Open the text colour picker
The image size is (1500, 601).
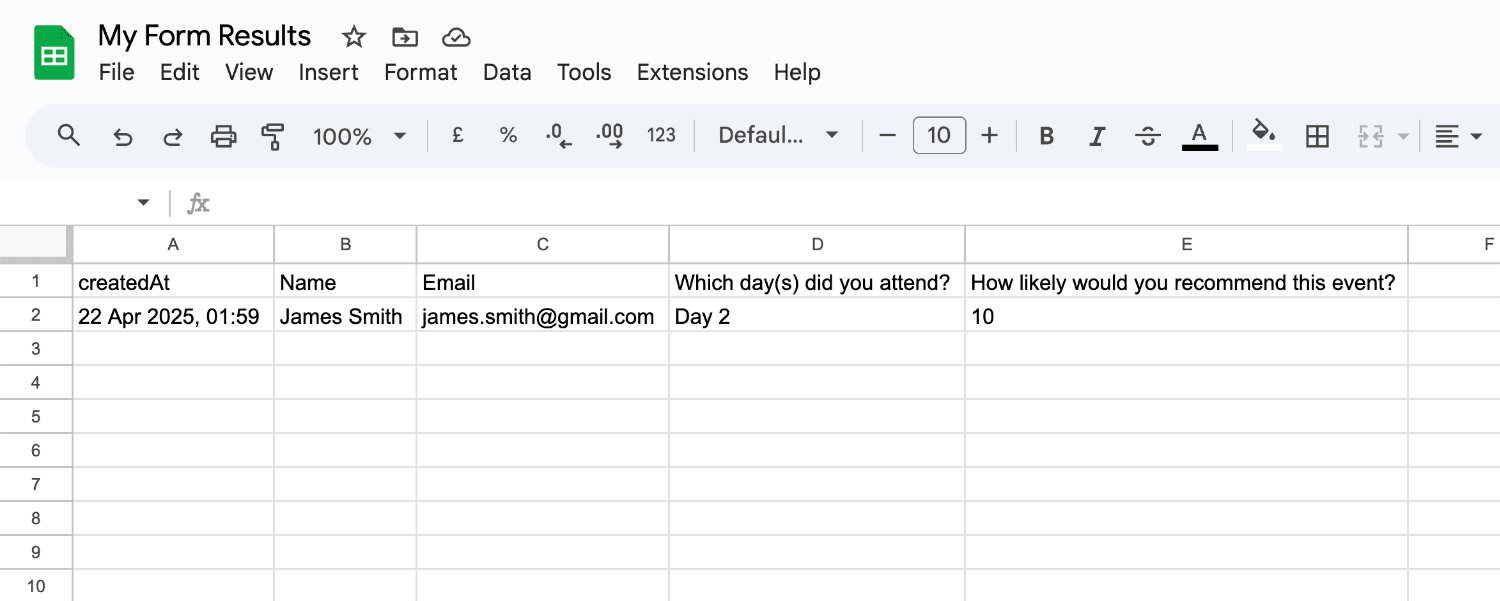(1200, 136)
